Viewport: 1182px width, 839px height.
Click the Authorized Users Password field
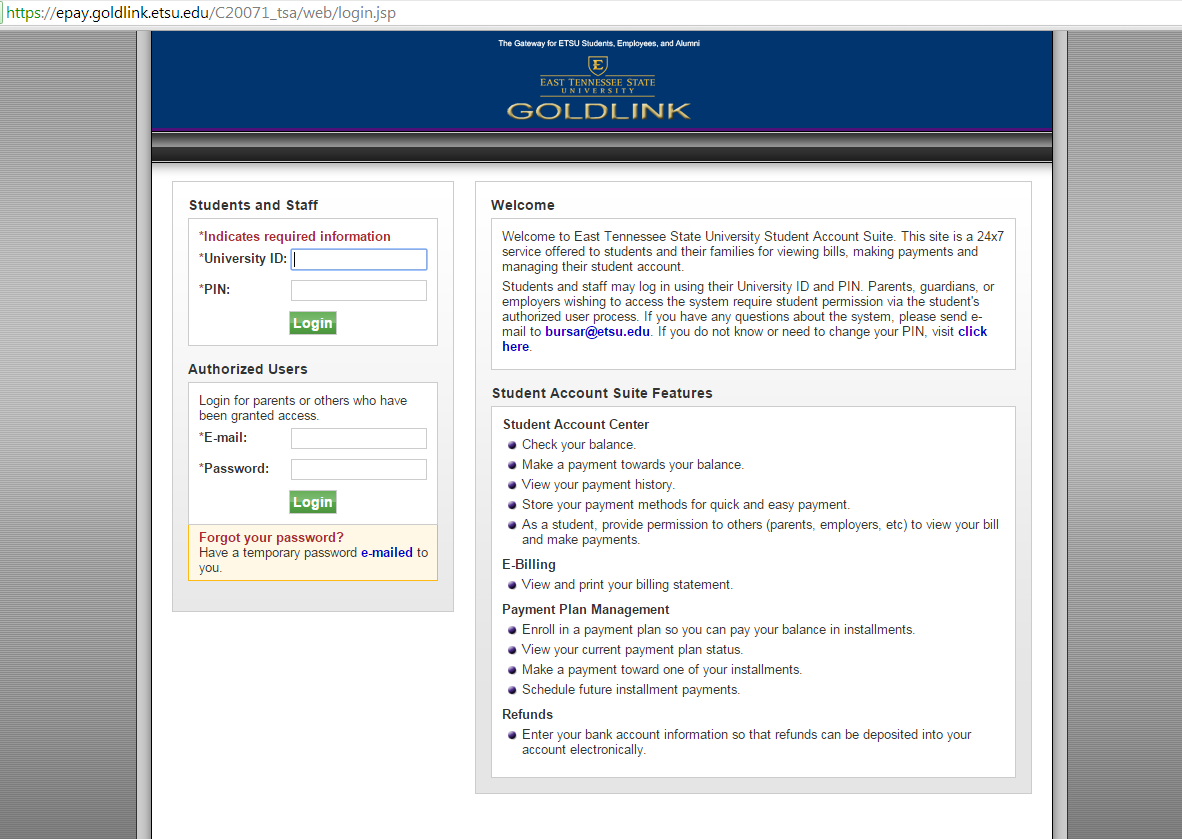pos(359,470)
